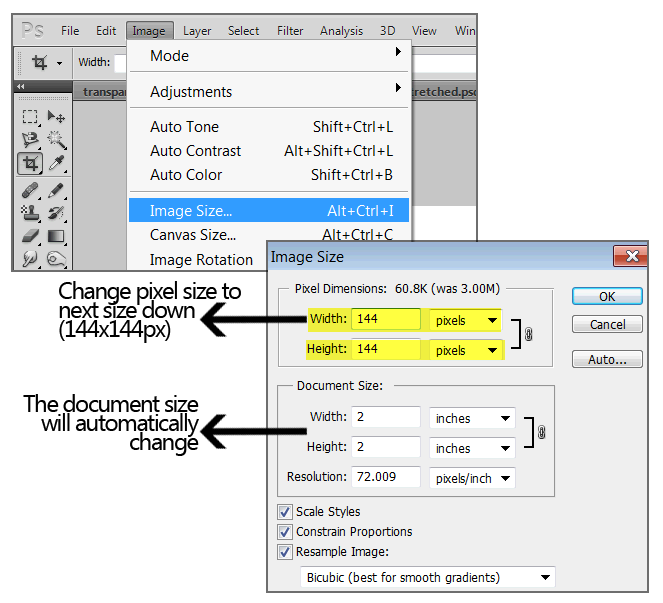Open the Select menu
663x603 pixels.
(243, 31)
